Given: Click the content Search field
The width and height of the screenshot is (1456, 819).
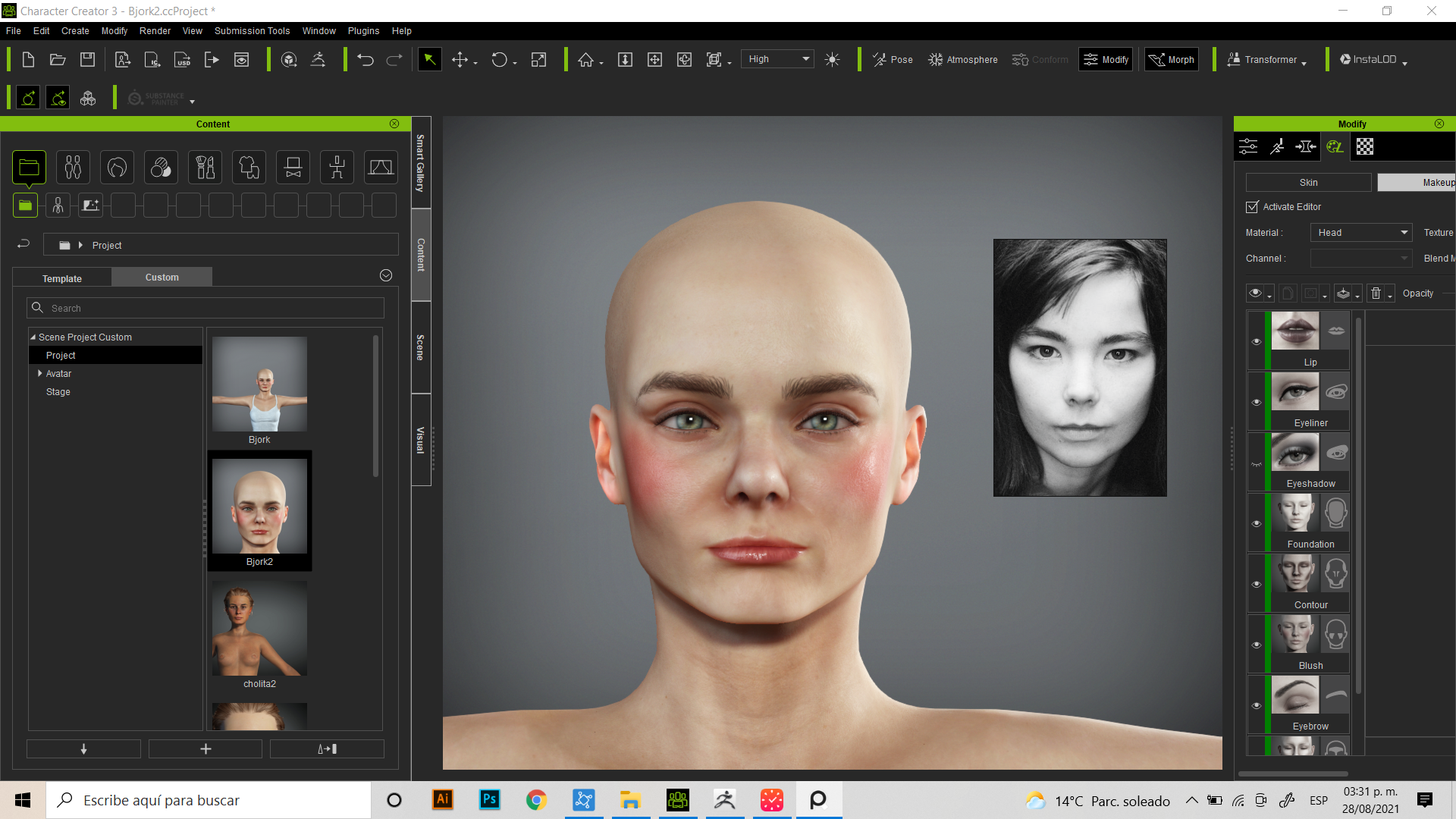Looking at the screenshot, I should tap(206, 308).
